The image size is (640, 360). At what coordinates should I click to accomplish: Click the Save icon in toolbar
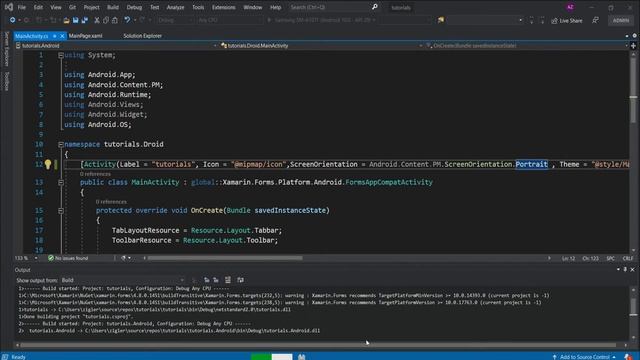coord(76,20)
